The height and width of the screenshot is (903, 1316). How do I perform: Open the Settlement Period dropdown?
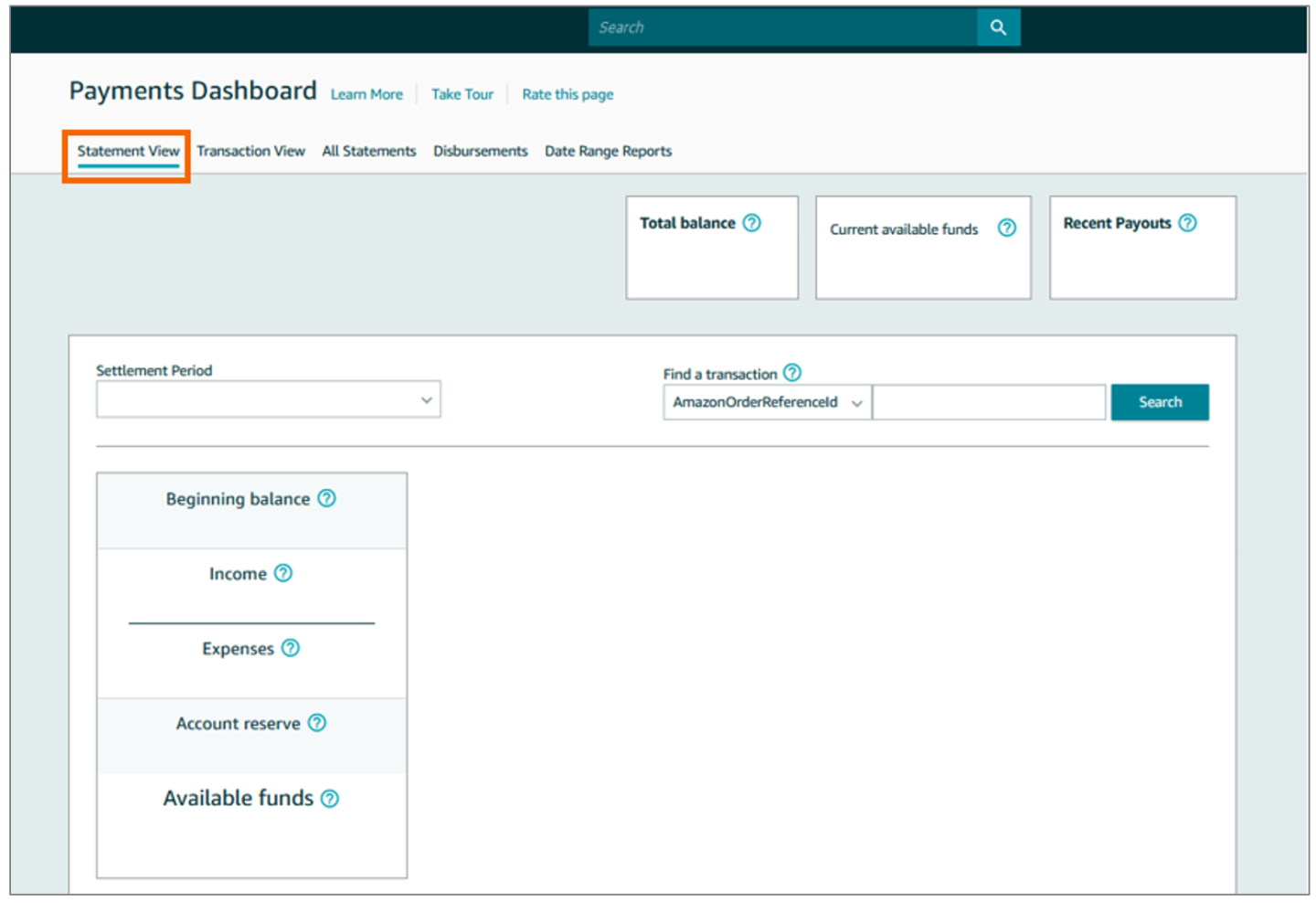click(268, 399)
